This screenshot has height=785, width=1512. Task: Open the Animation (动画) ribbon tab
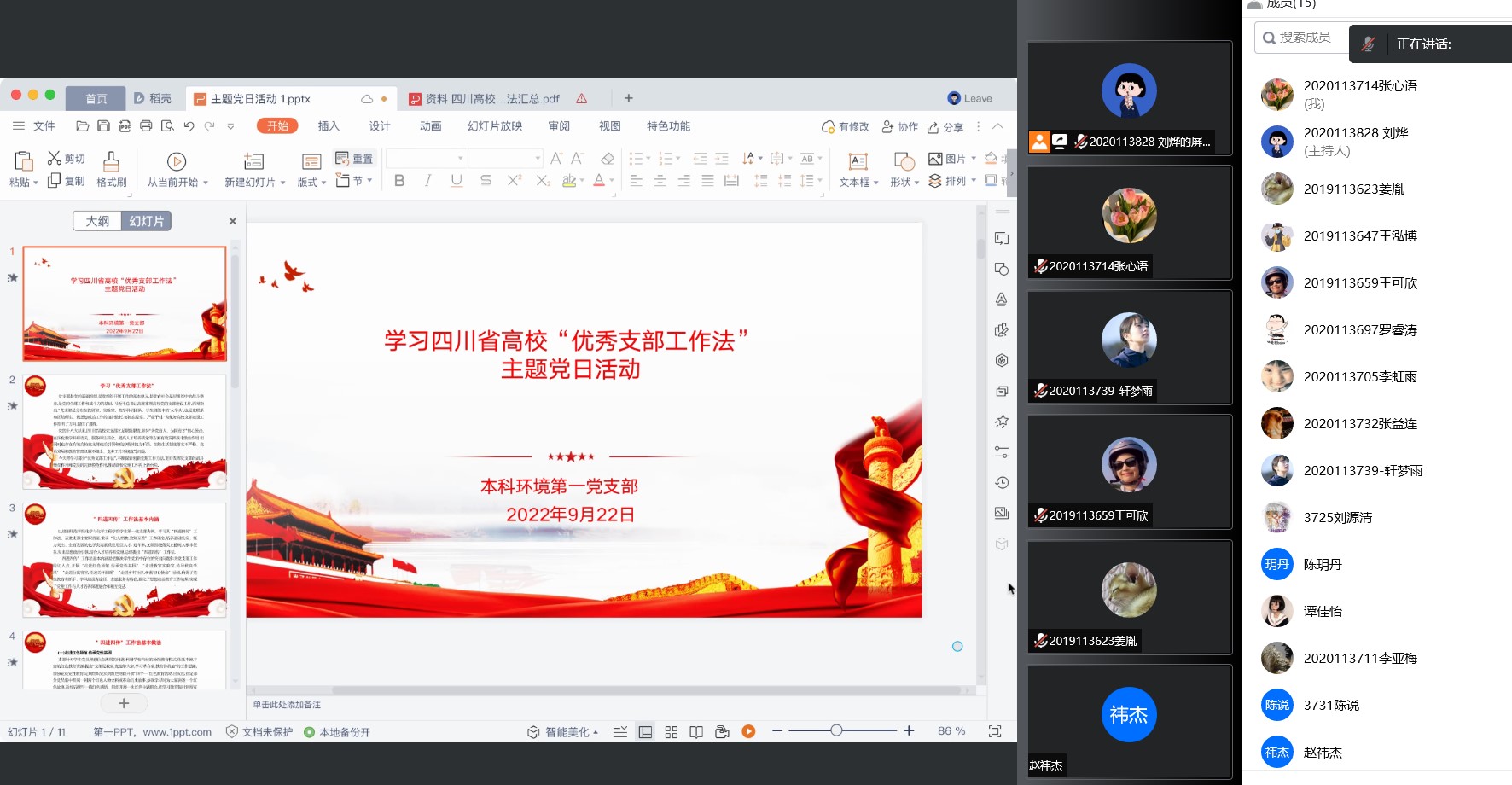click(430, 126)
